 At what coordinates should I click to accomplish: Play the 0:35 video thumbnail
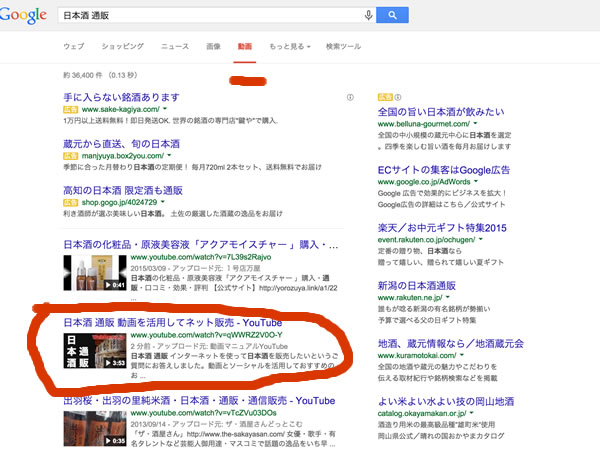pos(95,428)
